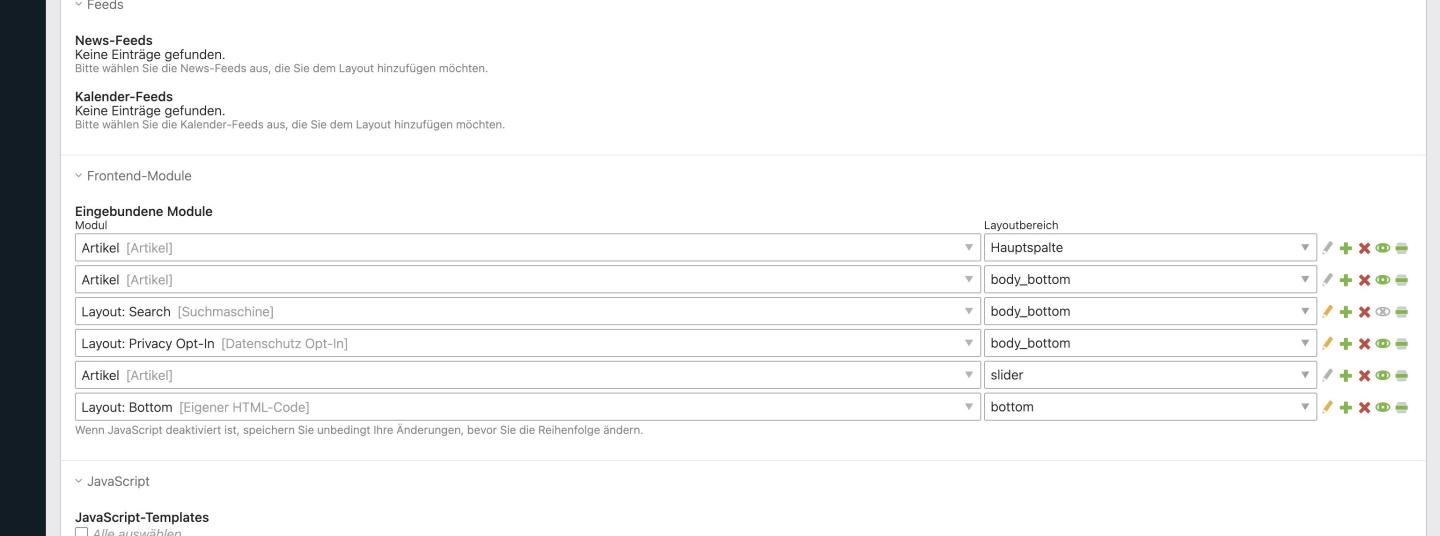This screenshot has width=1440, height=536.
Task: Edit the Layout: Privacy Opt-In module
Action: coord(1328,343)
